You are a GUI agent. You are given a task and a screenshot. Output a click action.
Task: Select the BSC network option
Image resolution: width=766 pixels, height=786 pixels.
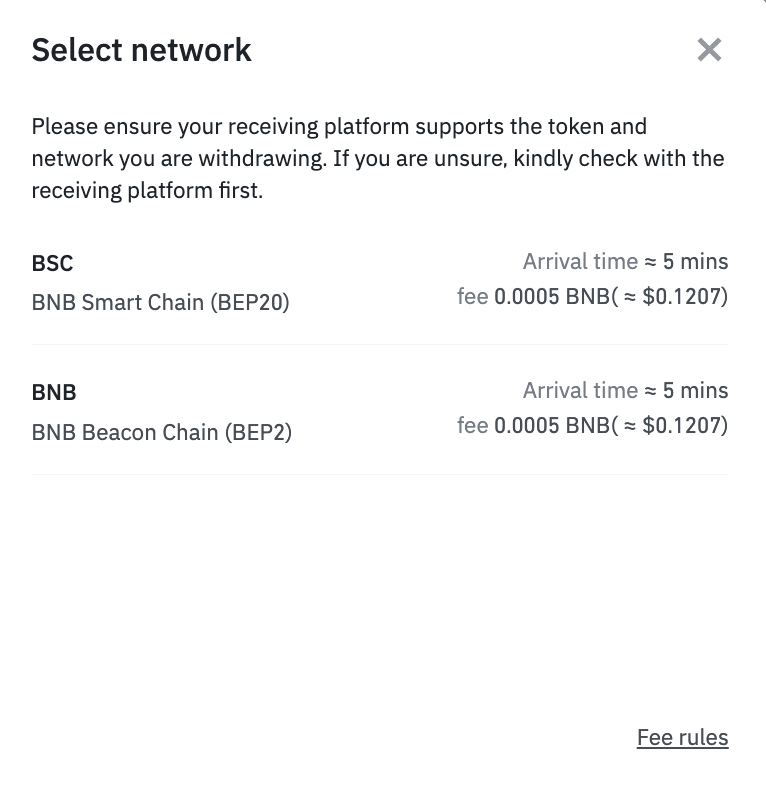coord(379,281)
